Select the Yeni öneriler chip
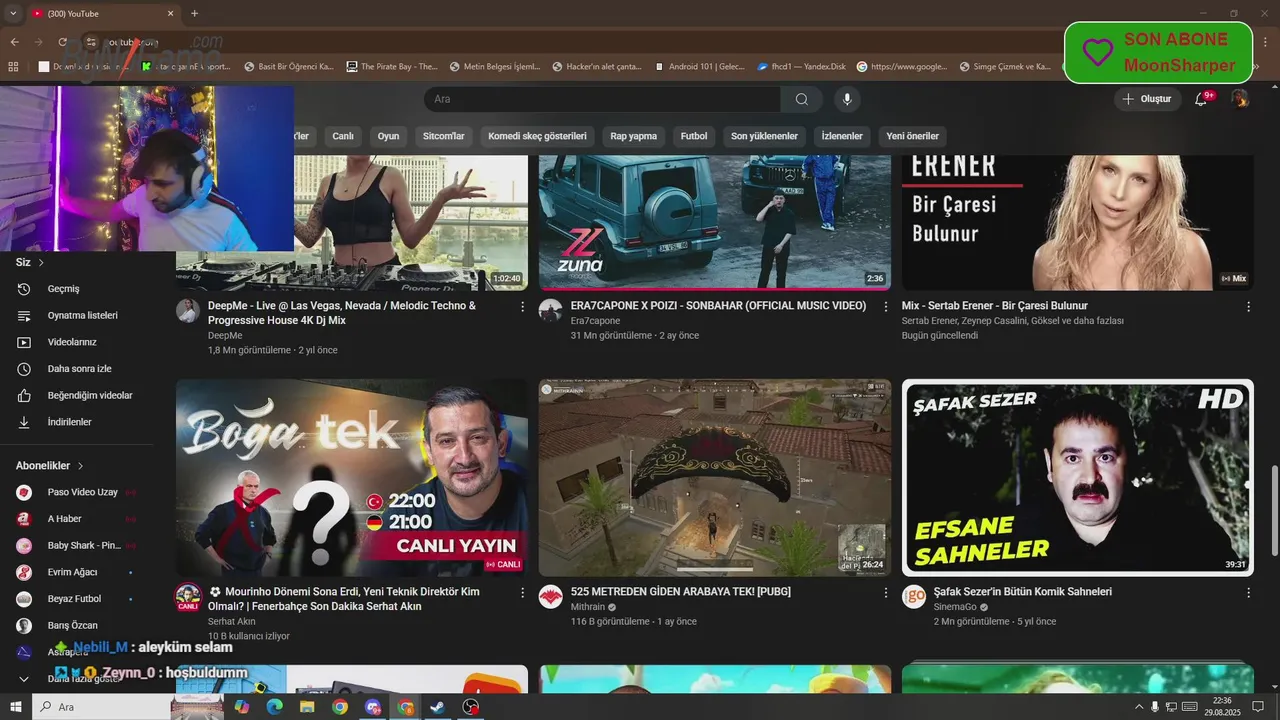This screenshot has width=1280, height=720. (912, 136)
